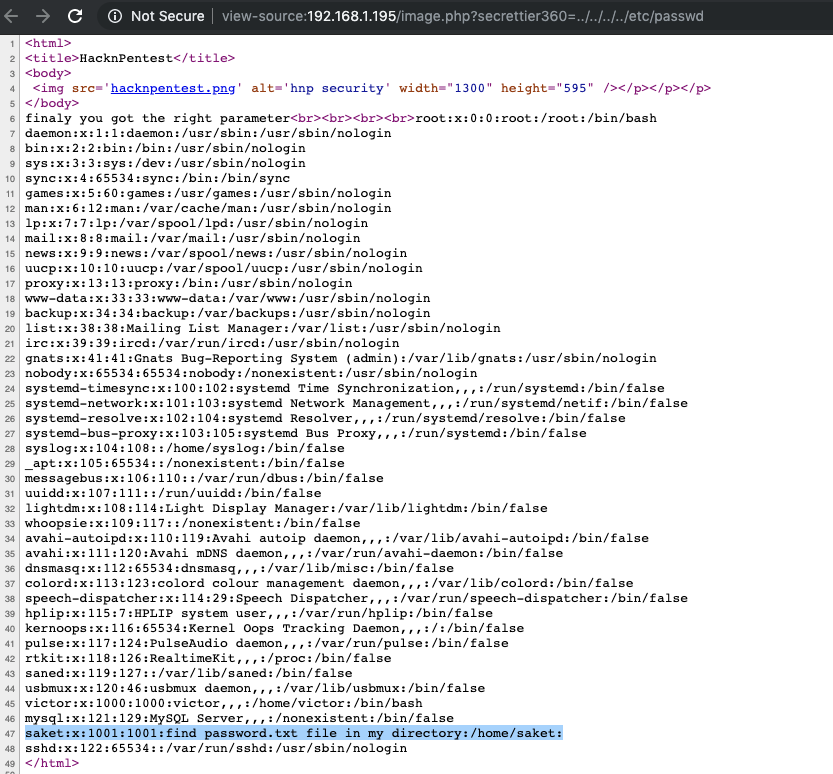This screenshot has width=833, height=774.
Task: Click source line number 47
Action: 10,734
